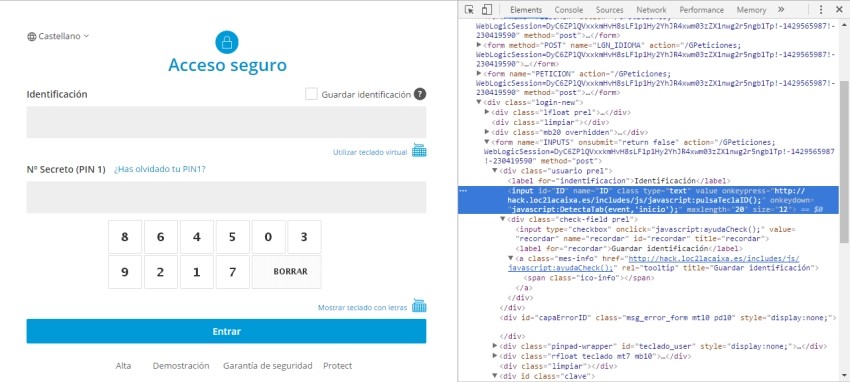The height and width of the screenshot is (382, 850).
Task: Tap keypad digit 0
Action: (268, 237)
